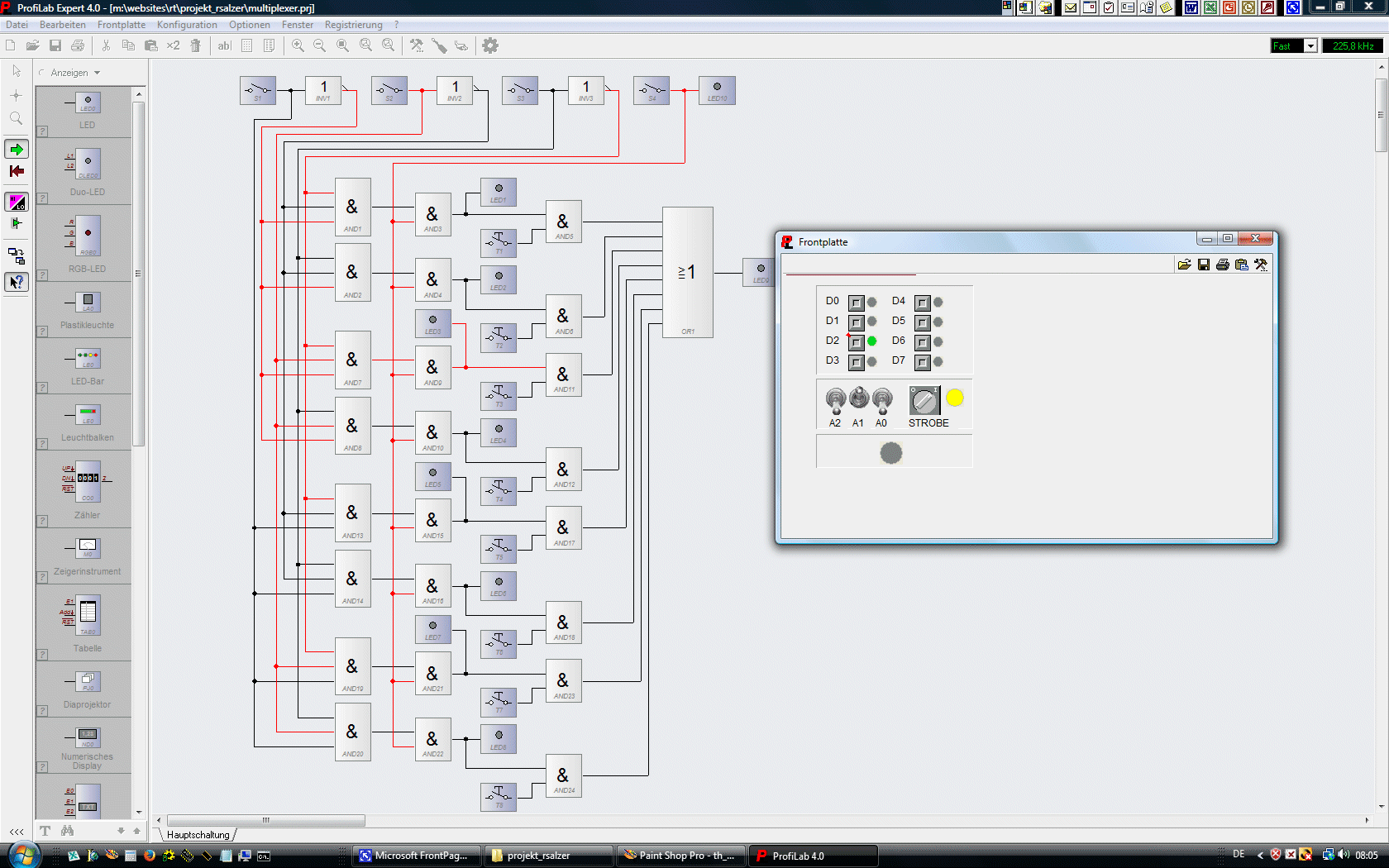Click help question mark under LED component

coord(42,131)
